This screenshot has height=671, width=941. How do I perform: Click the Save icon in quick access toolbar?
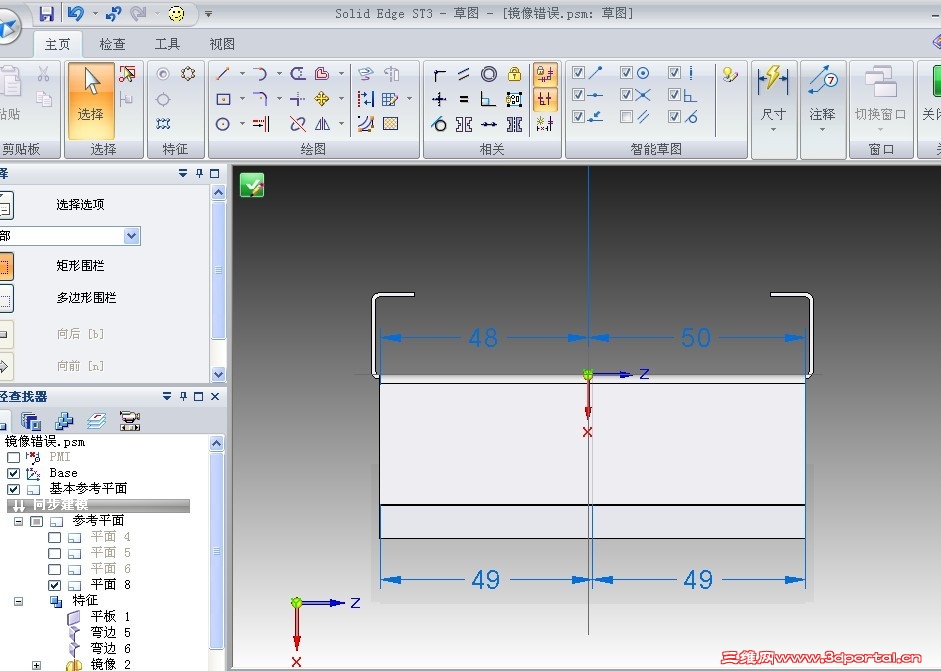(46, 13)
